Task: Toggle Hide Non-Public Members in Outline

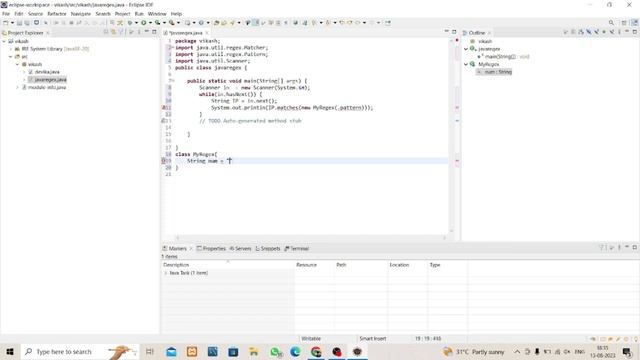Action: [x=604, y=32]
